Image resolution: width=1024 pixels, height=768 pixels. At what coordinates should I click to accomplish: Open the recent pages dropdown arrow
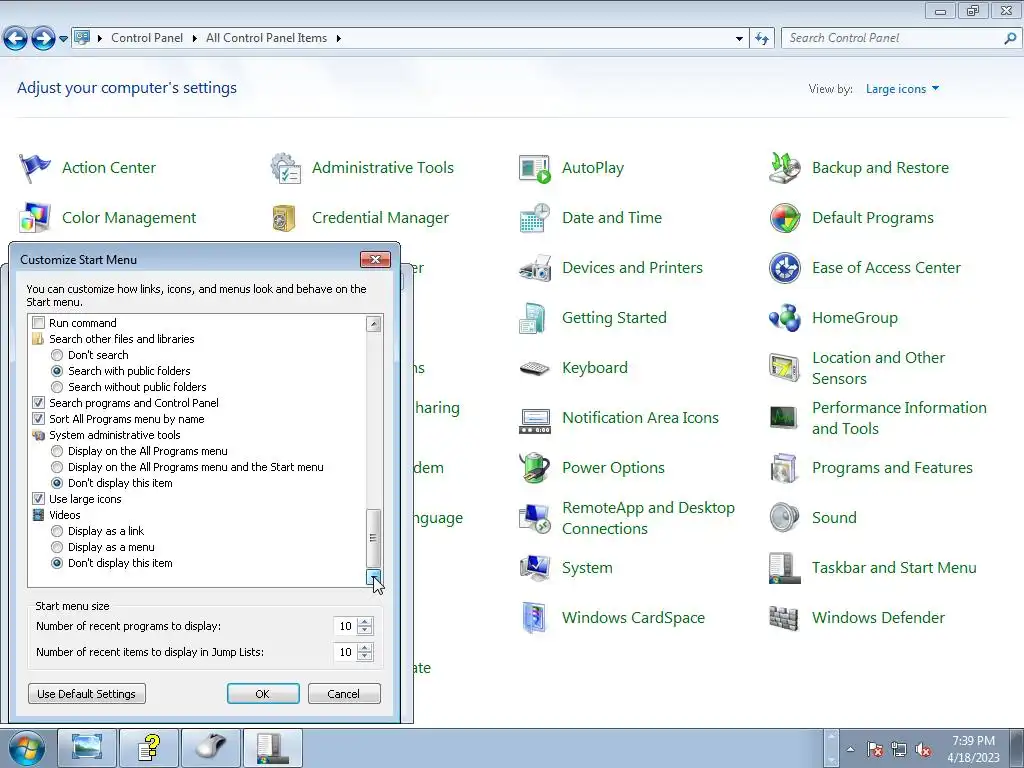click(63, 39)
